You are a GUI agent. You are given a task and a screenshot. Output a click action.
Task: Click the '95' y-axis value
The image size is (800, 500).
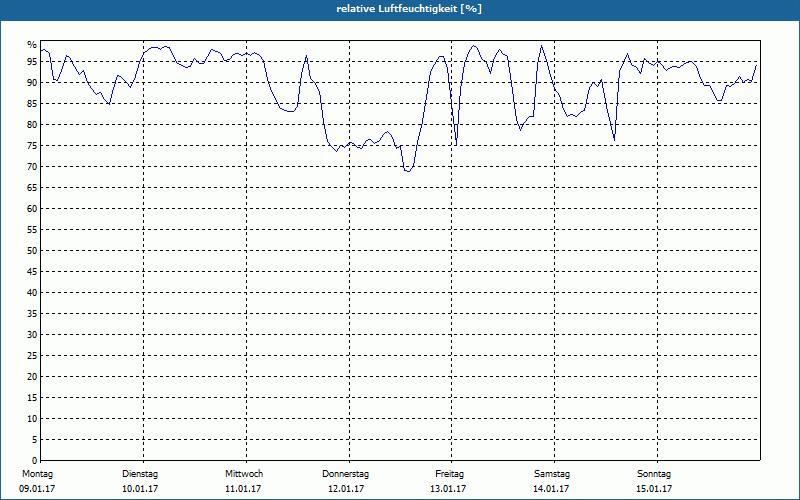tap(32, 62)
